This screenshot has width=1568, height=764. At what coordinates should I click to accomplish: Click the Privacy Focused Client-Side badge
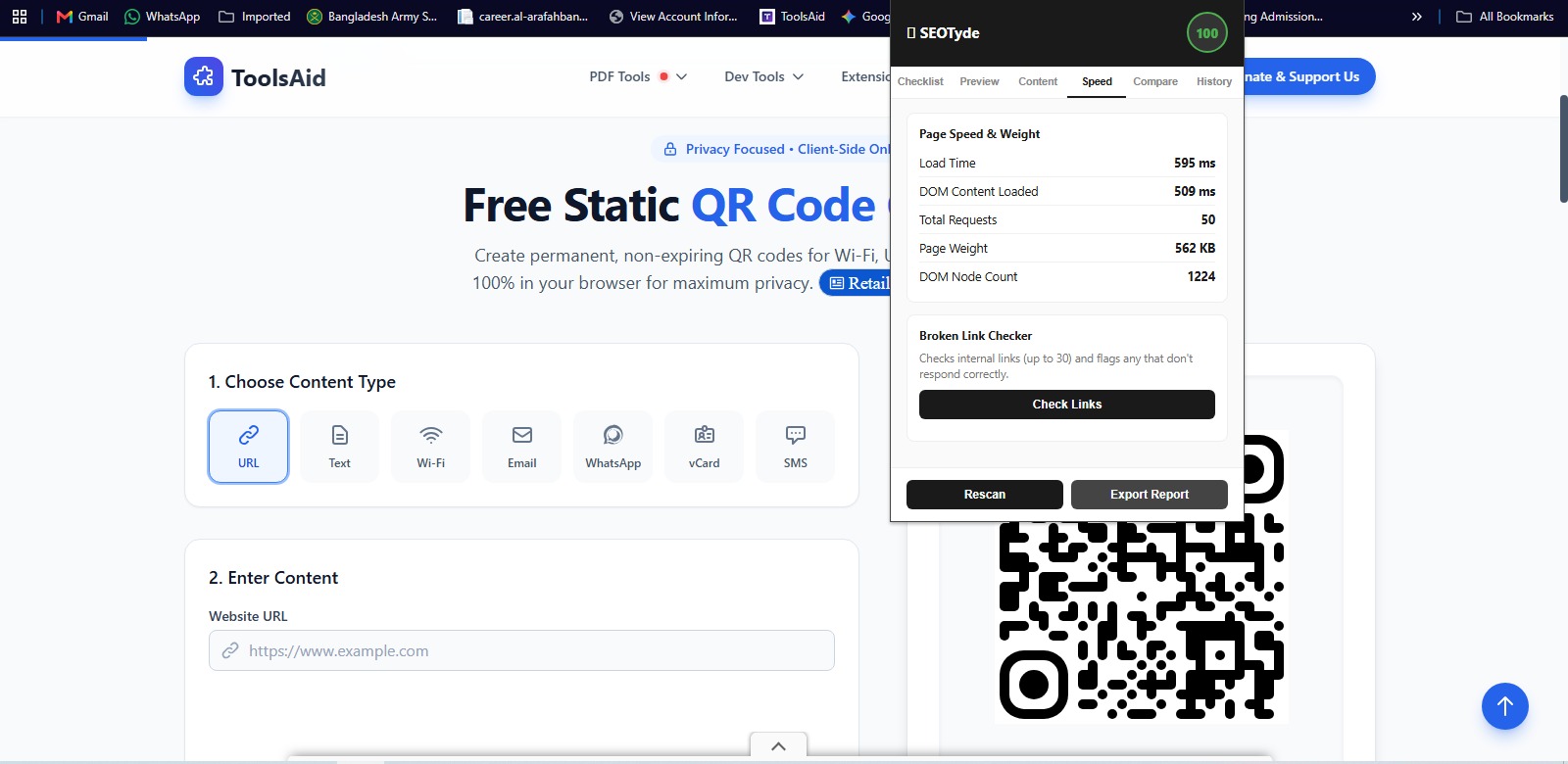(x=772, y=149)
